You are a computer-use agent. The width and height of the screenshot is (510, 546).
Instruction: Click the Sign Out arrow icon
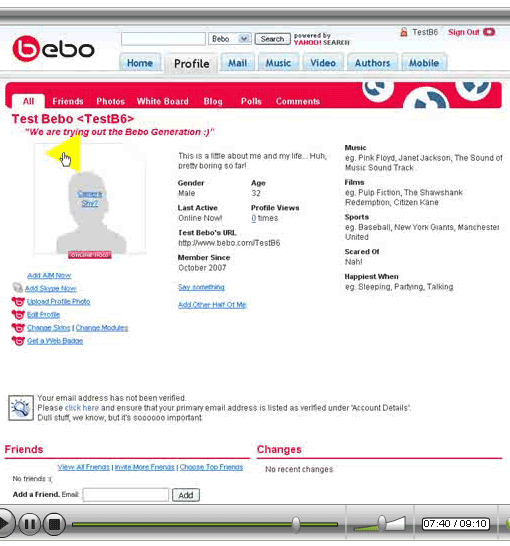489,32
